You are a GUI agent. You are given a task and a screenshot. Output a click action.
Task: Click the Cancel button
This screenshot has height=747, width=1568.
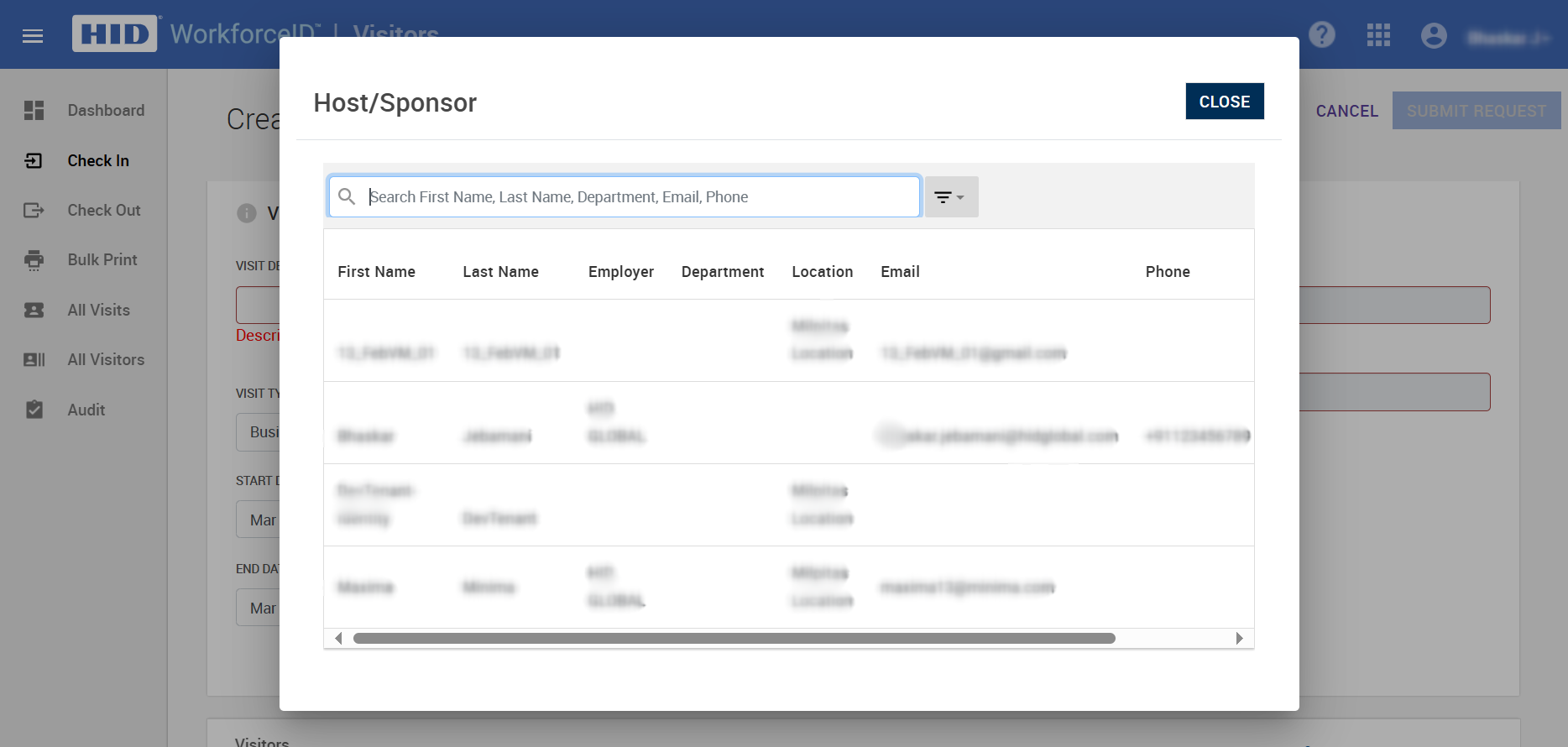[x=1346, y=111]
